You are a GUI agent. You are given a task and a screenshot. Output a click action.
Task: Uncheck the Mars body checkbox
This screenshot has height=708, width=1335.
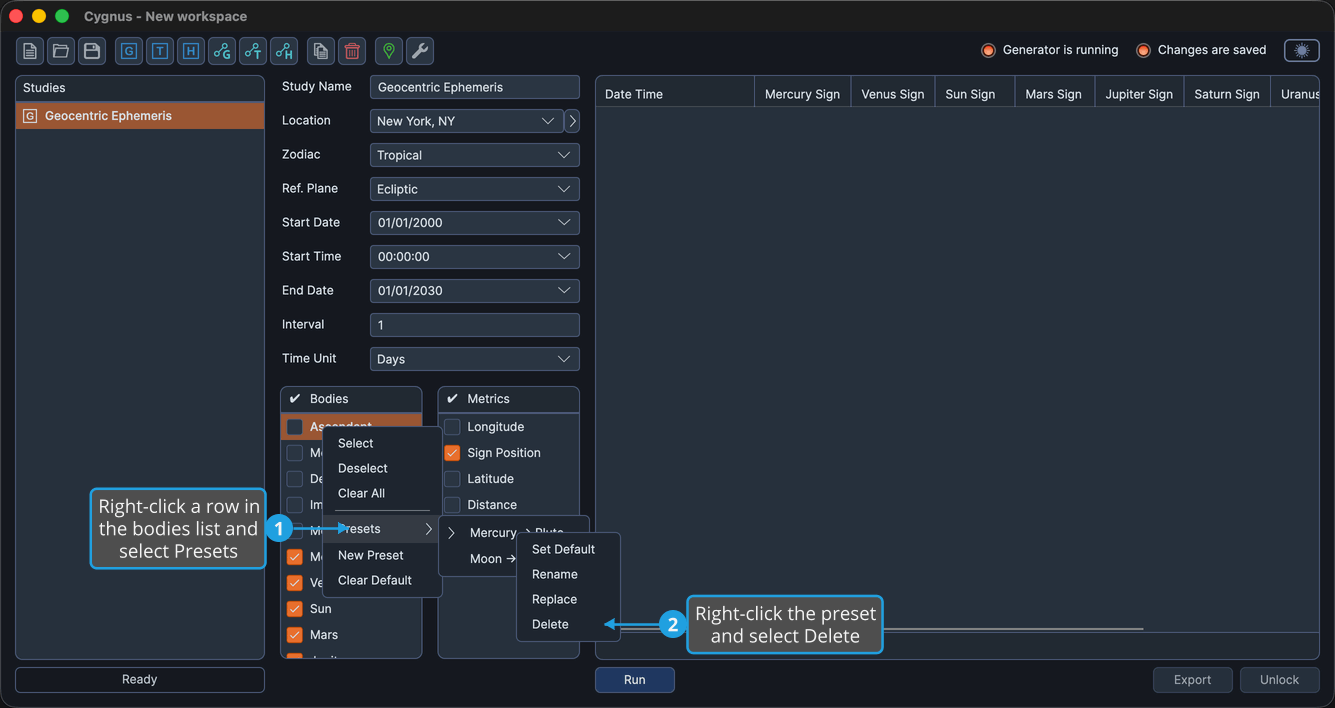coord(295,635)
